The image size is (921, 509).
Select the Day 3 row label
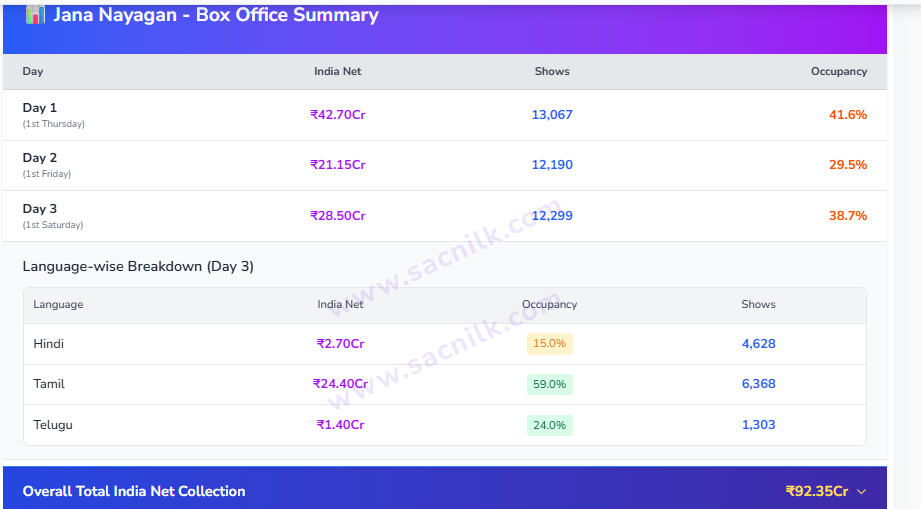pyautogui.click(x=40, y=209)
